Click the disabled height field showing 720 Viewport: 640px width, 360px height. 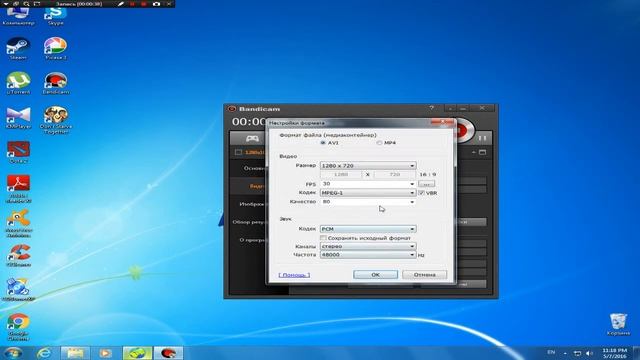[x=394, y=175]
